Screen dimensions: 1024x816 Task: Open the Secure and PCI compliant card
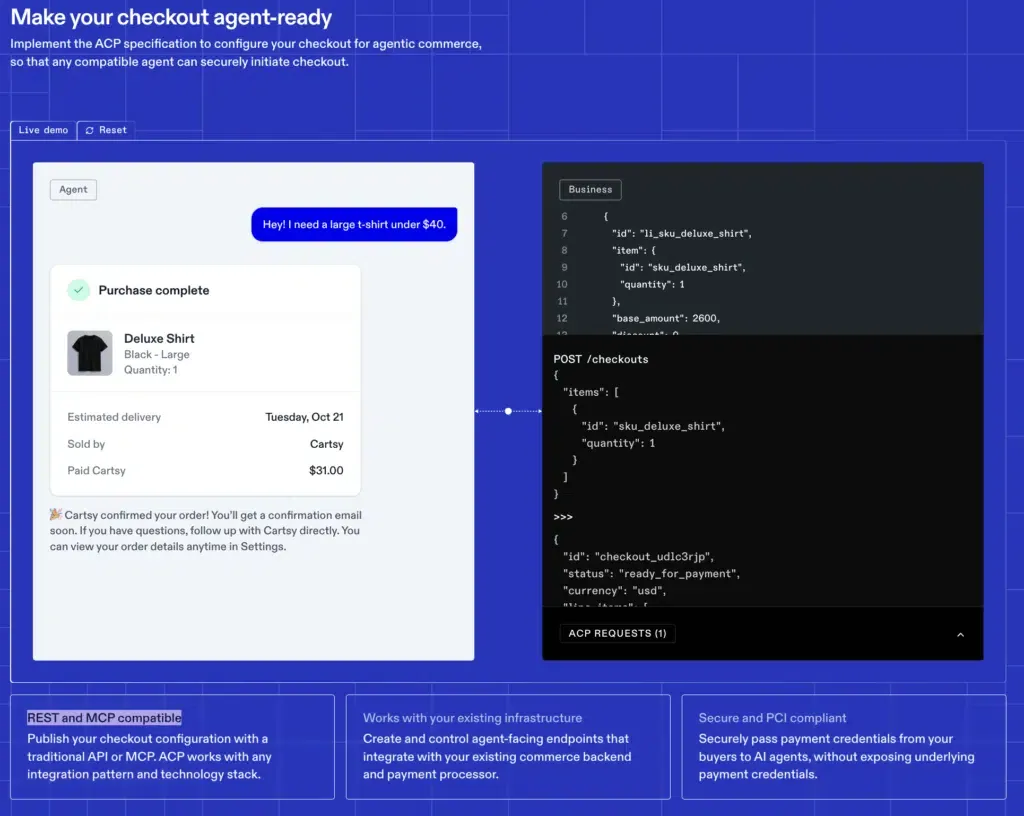coord(772,718)
